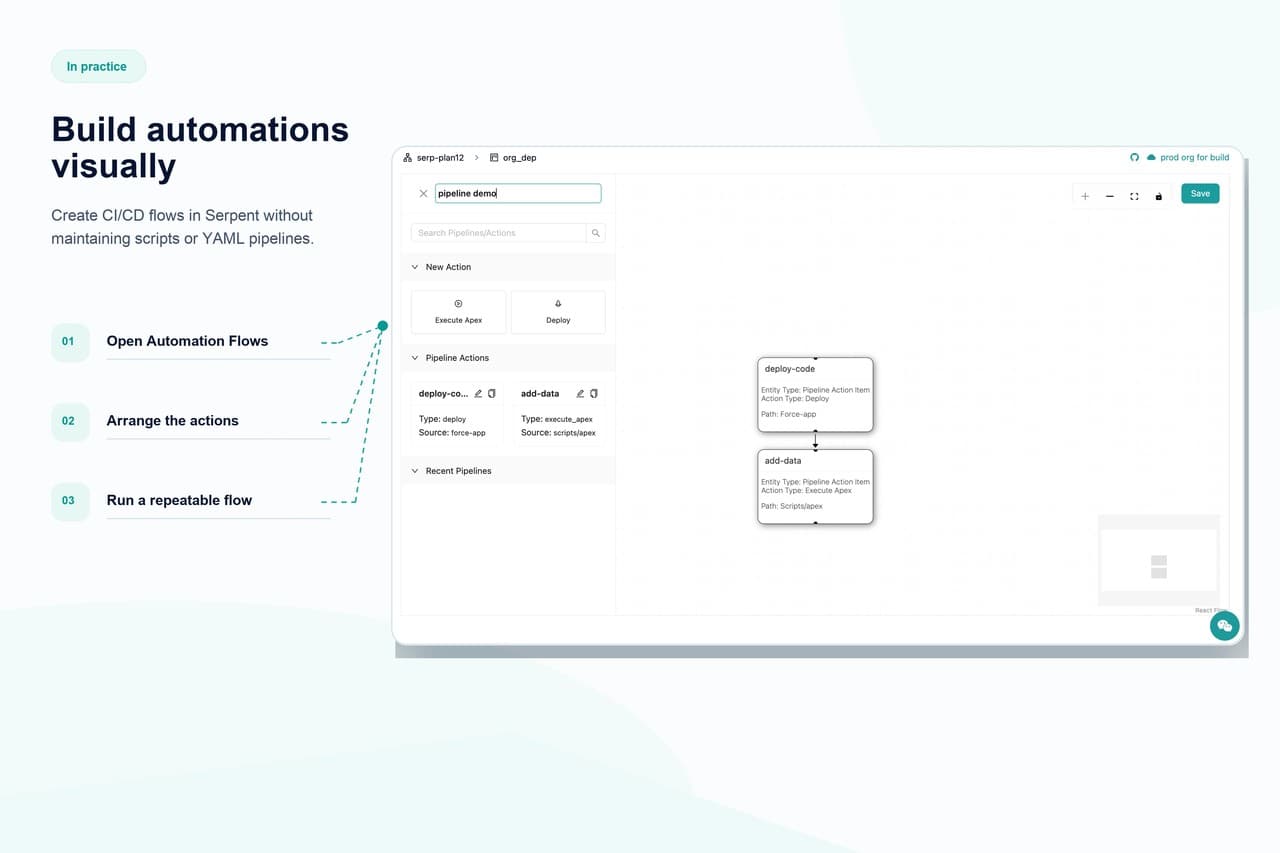Viewport: 1280px width, 853px height.
Task: Copy the deploy-co... pipeline action
Action: (x=492, y=394)
